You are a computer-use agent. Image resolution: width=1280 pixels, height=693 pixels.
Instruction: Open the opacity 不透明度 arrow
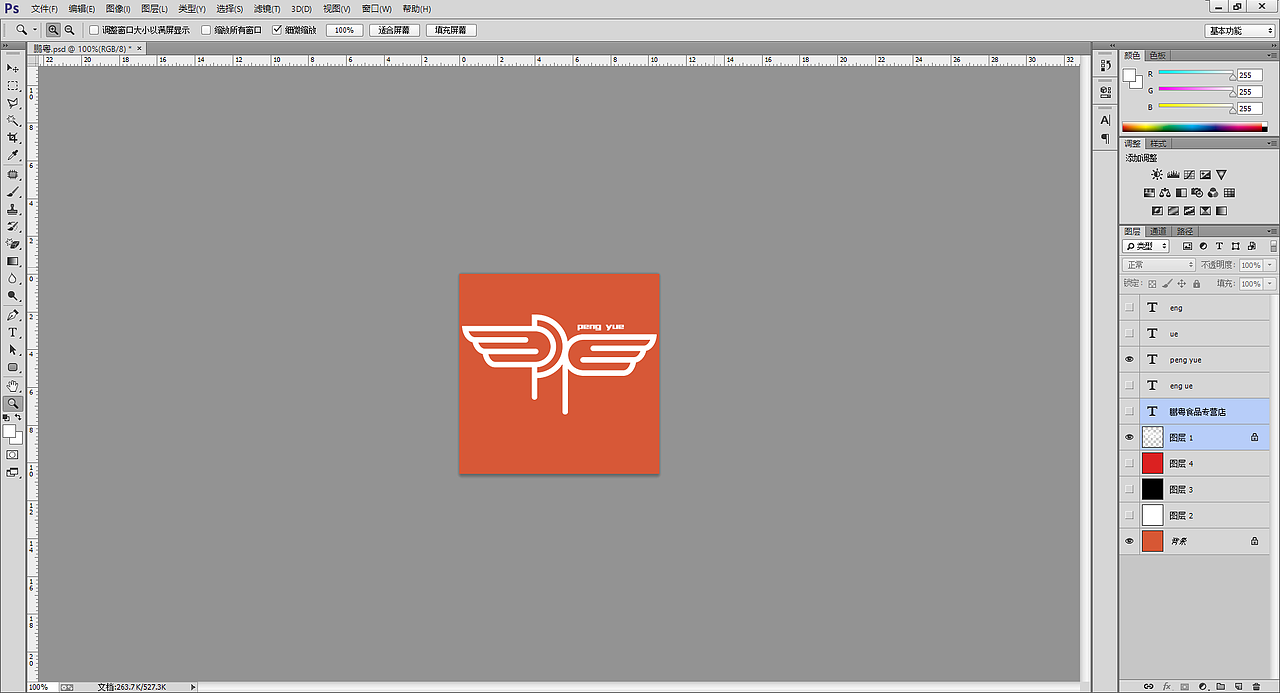pos(1270,265)
